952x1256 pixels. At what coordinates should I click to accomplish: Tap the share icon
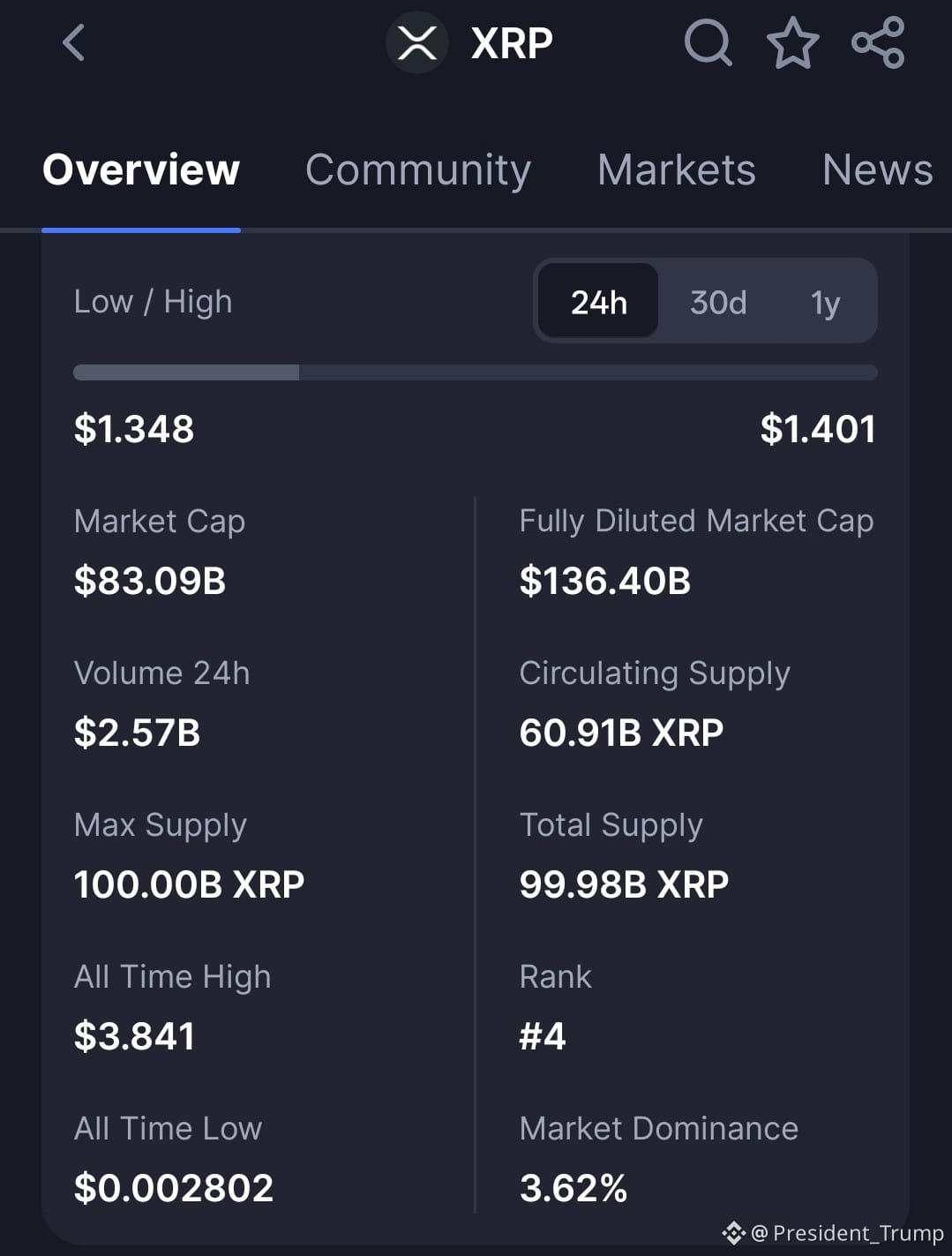pos(878,42)
